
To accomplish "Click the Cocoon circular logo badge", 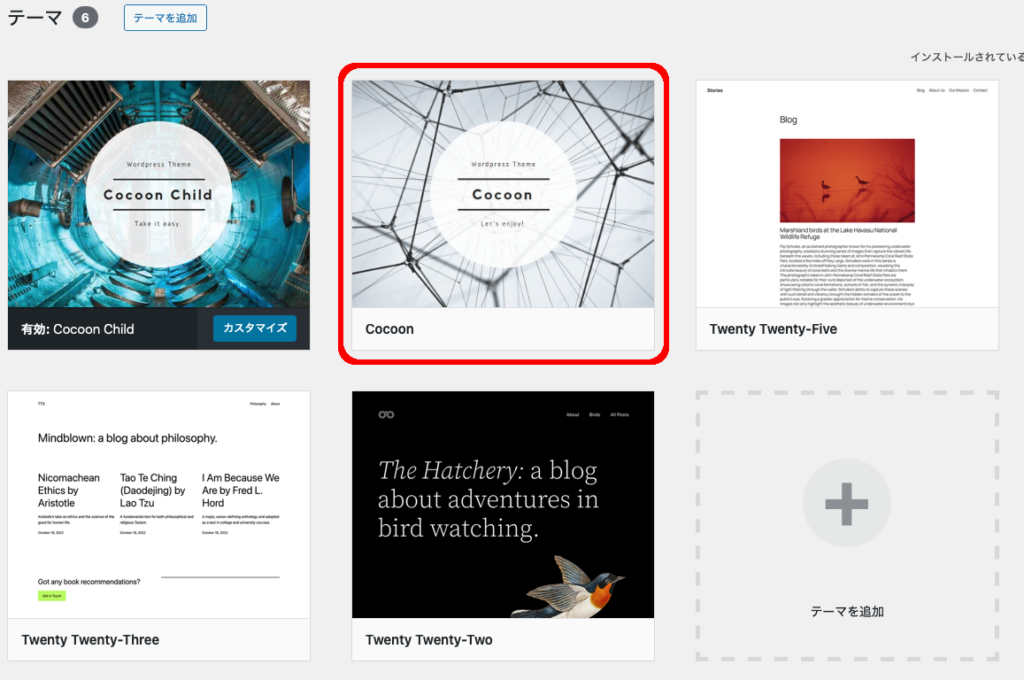I will pos(503,194).
